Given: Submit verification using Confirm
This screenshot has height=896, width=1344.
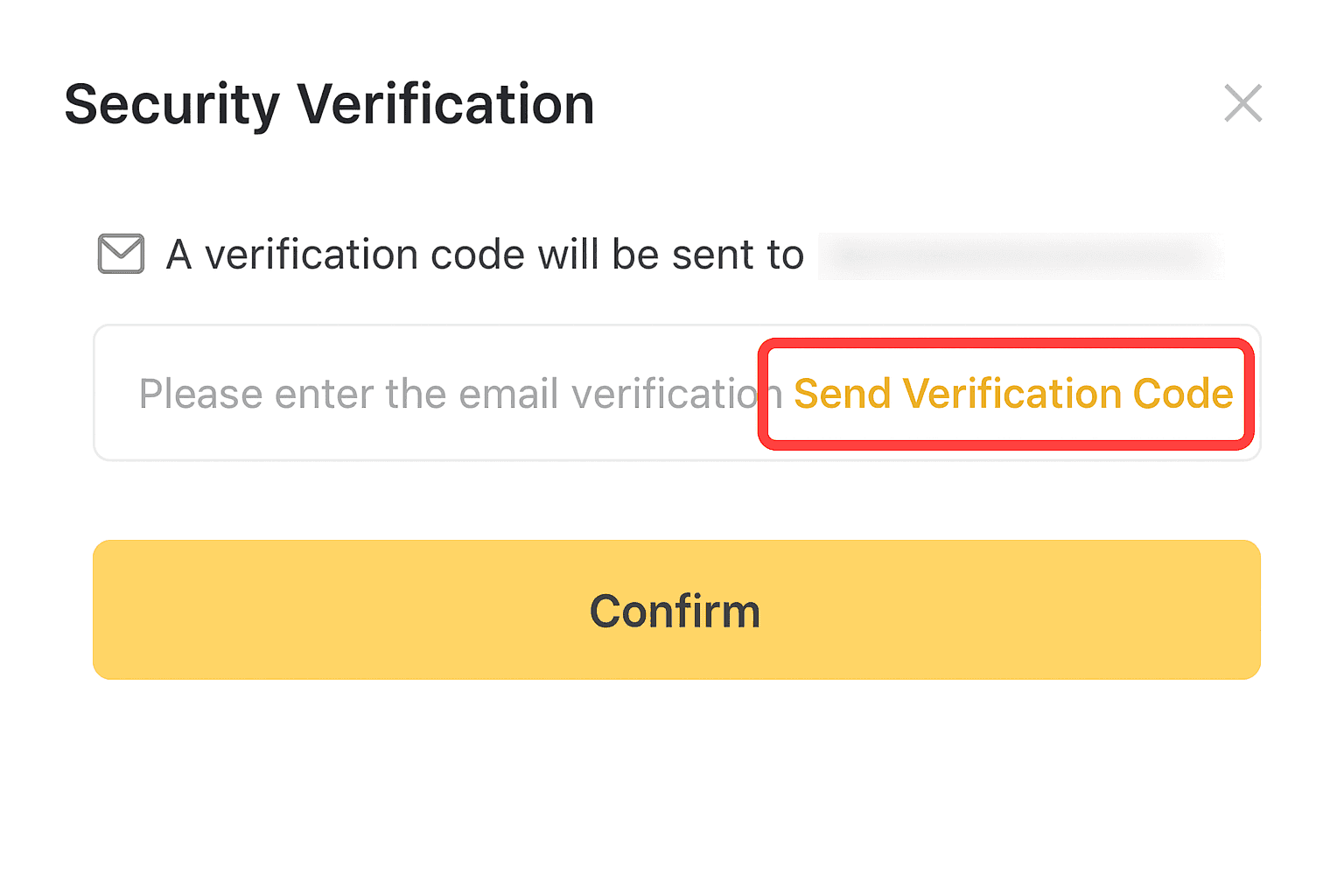Looking at the screenshot, I should click(676, 610).
